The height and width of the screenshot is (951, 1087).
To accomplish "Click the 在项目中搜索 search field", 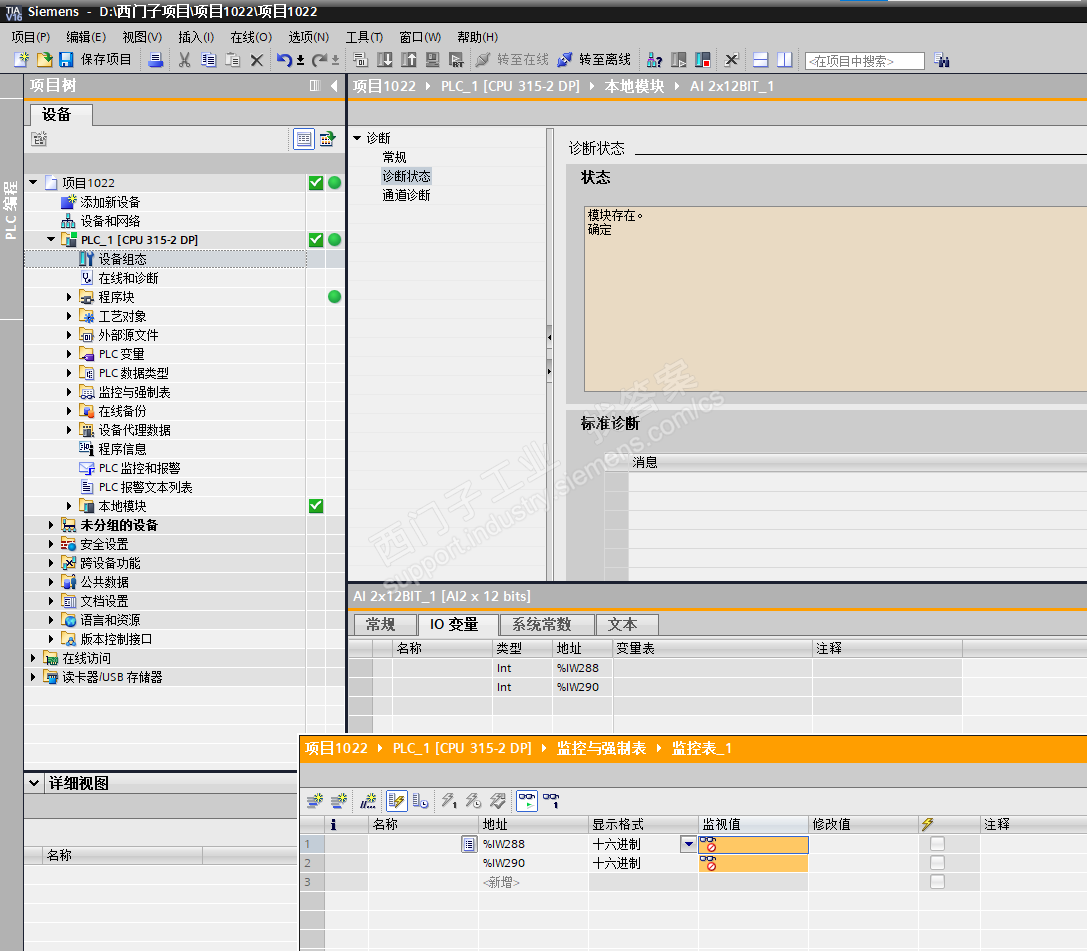I will [x=864, y=61].
